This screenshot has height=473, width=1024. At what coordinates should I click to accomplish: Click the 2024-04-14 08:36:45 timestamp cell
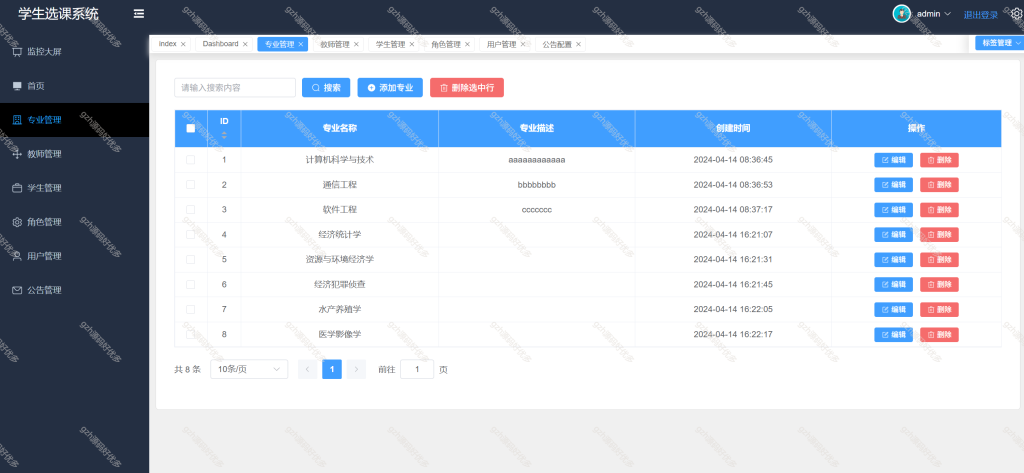(x=733, y=159)
